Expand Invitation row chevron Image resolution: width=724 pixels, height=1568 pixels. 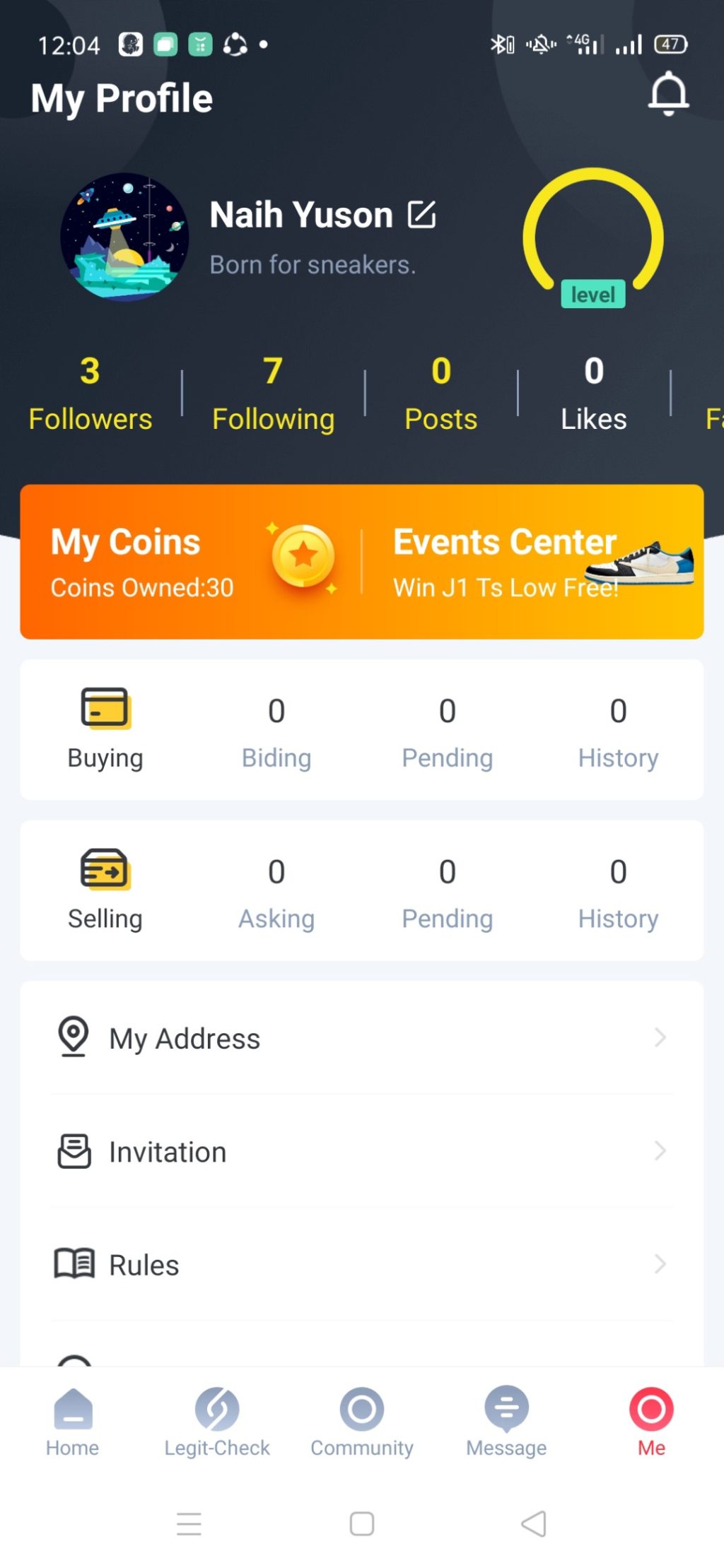coord(660,1150)
